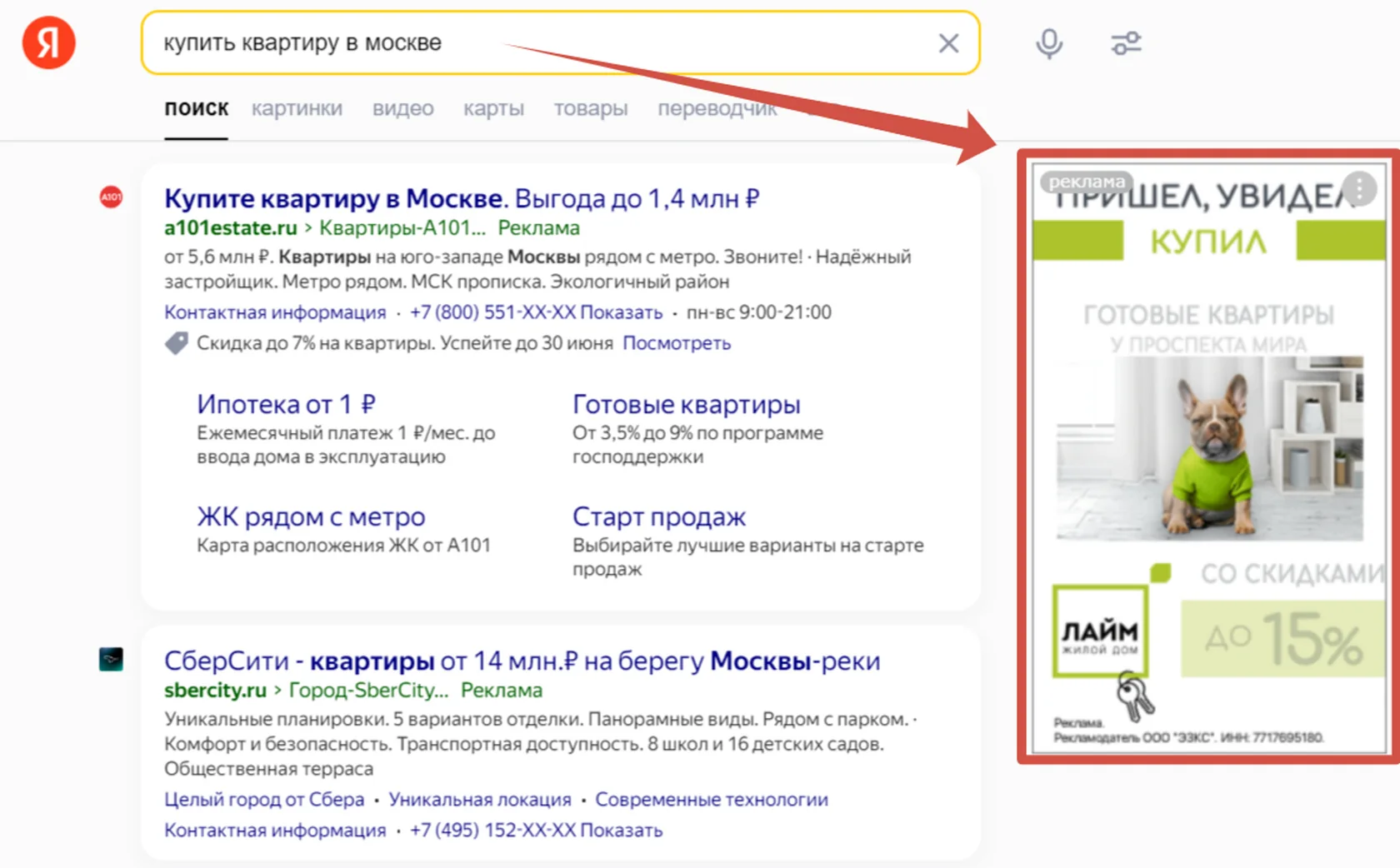Select the поиск tab
The image size is (1400, 868).
196,109
